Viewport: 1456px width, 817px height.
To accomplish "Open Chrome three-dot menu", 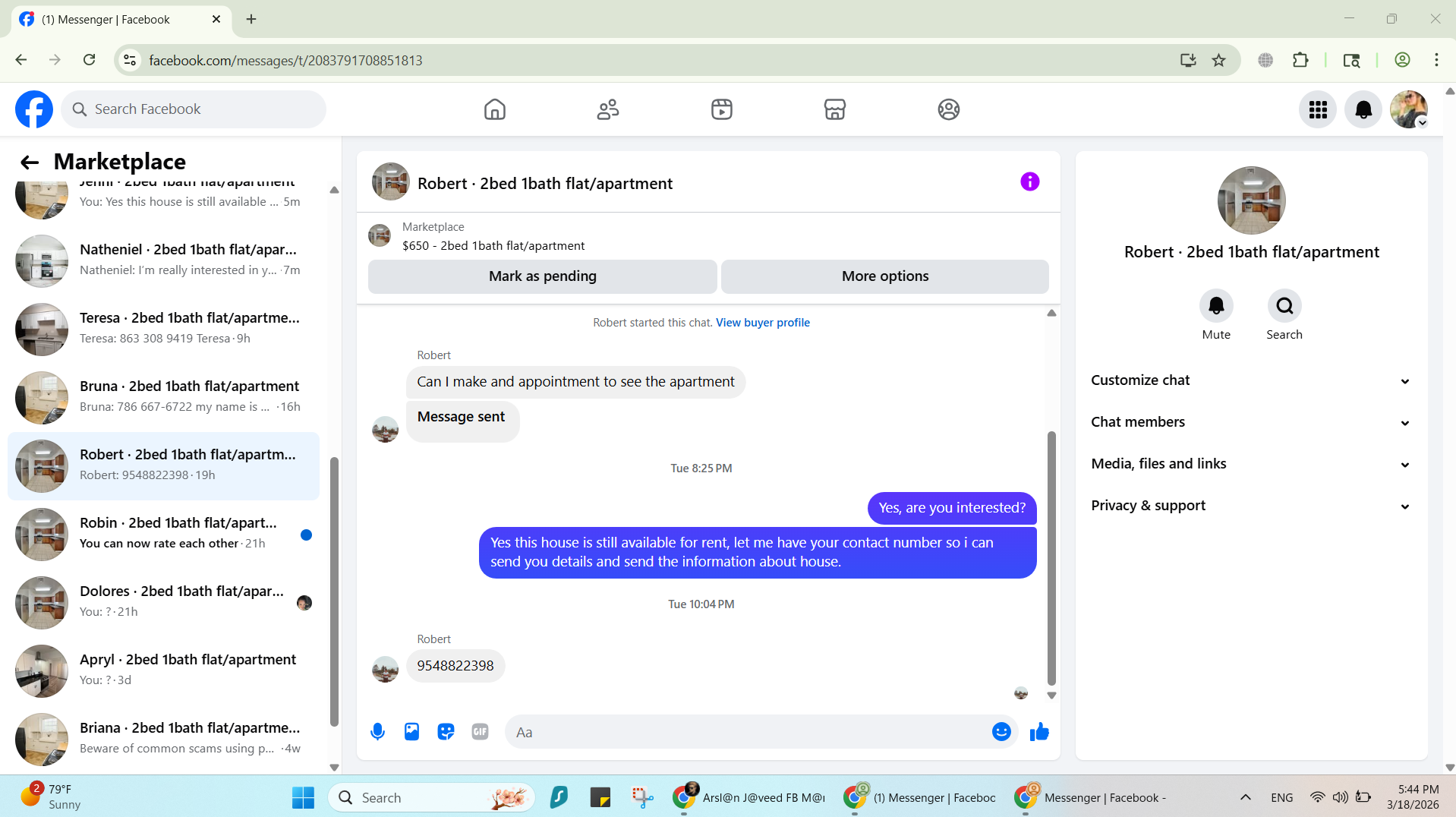I will 1436,60.
